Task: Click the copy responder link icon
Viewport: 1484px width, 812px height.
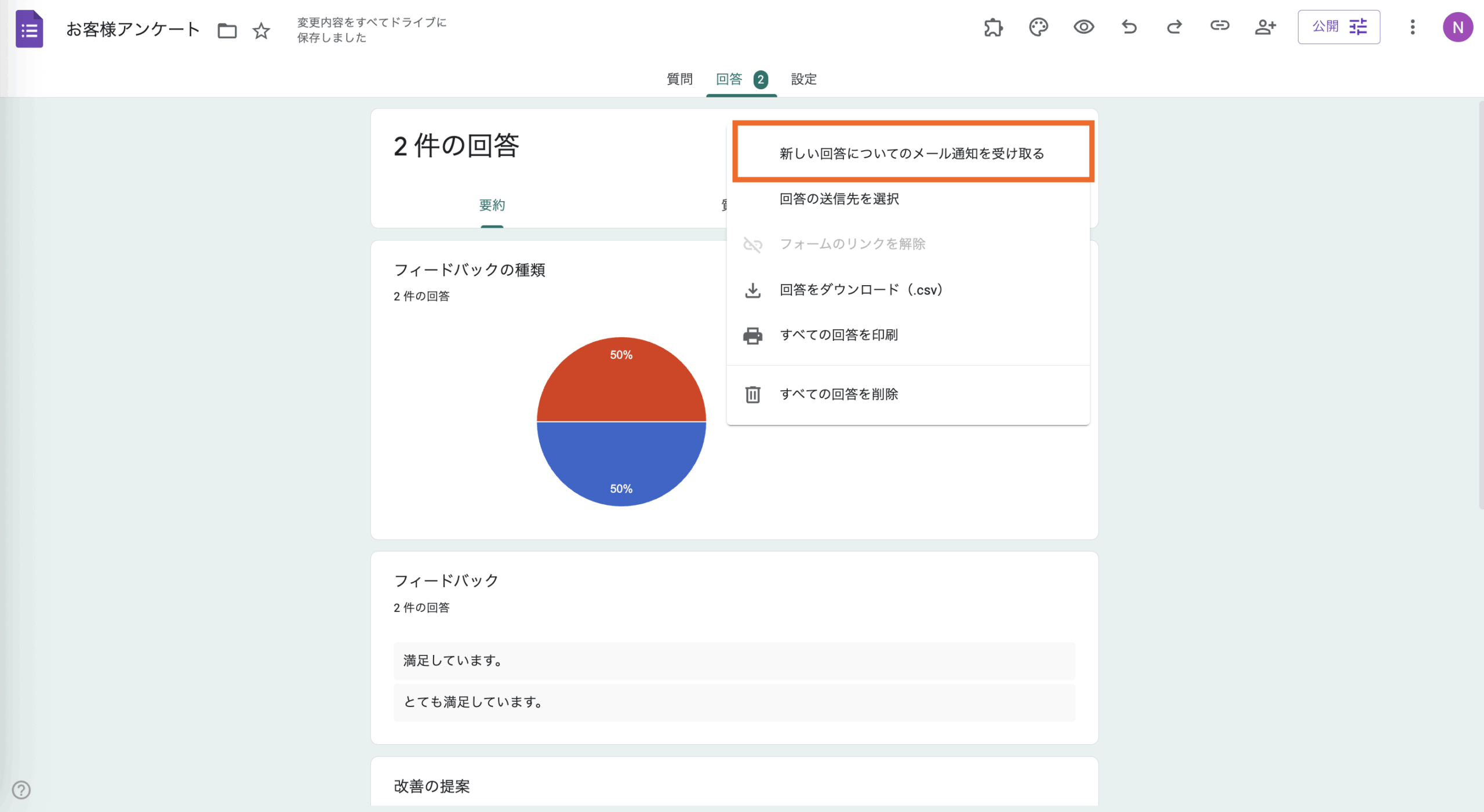Action: pyautogui.click(x=1219, y=26)
